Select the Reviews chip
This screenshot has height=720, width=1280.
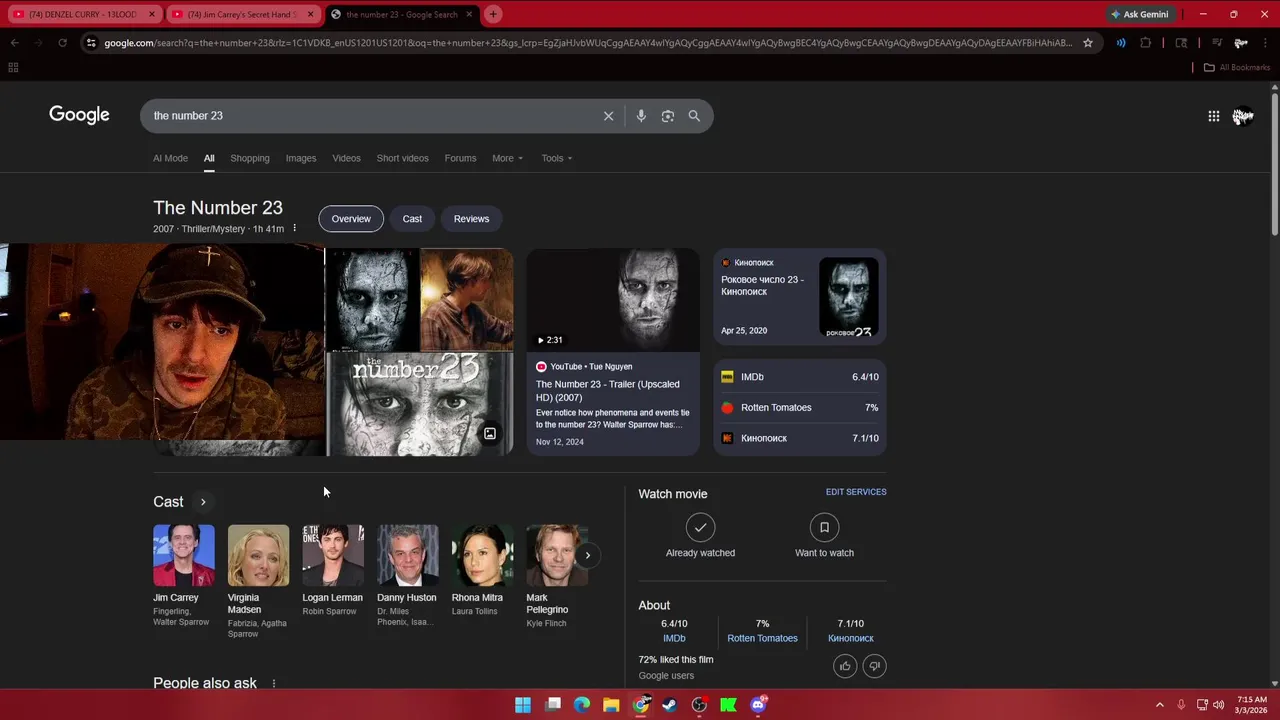tap(471, 219)
